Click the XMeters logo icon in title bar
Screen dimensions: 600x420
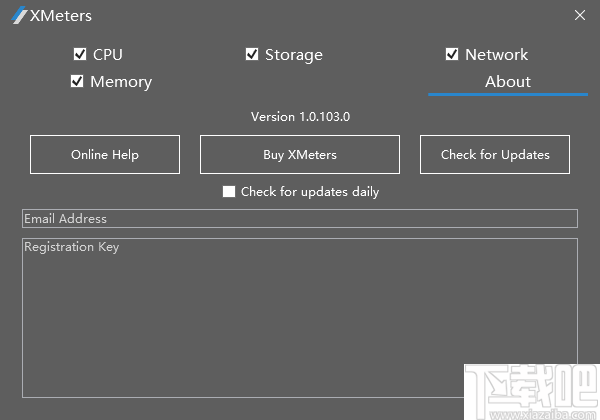pos(17,16)
